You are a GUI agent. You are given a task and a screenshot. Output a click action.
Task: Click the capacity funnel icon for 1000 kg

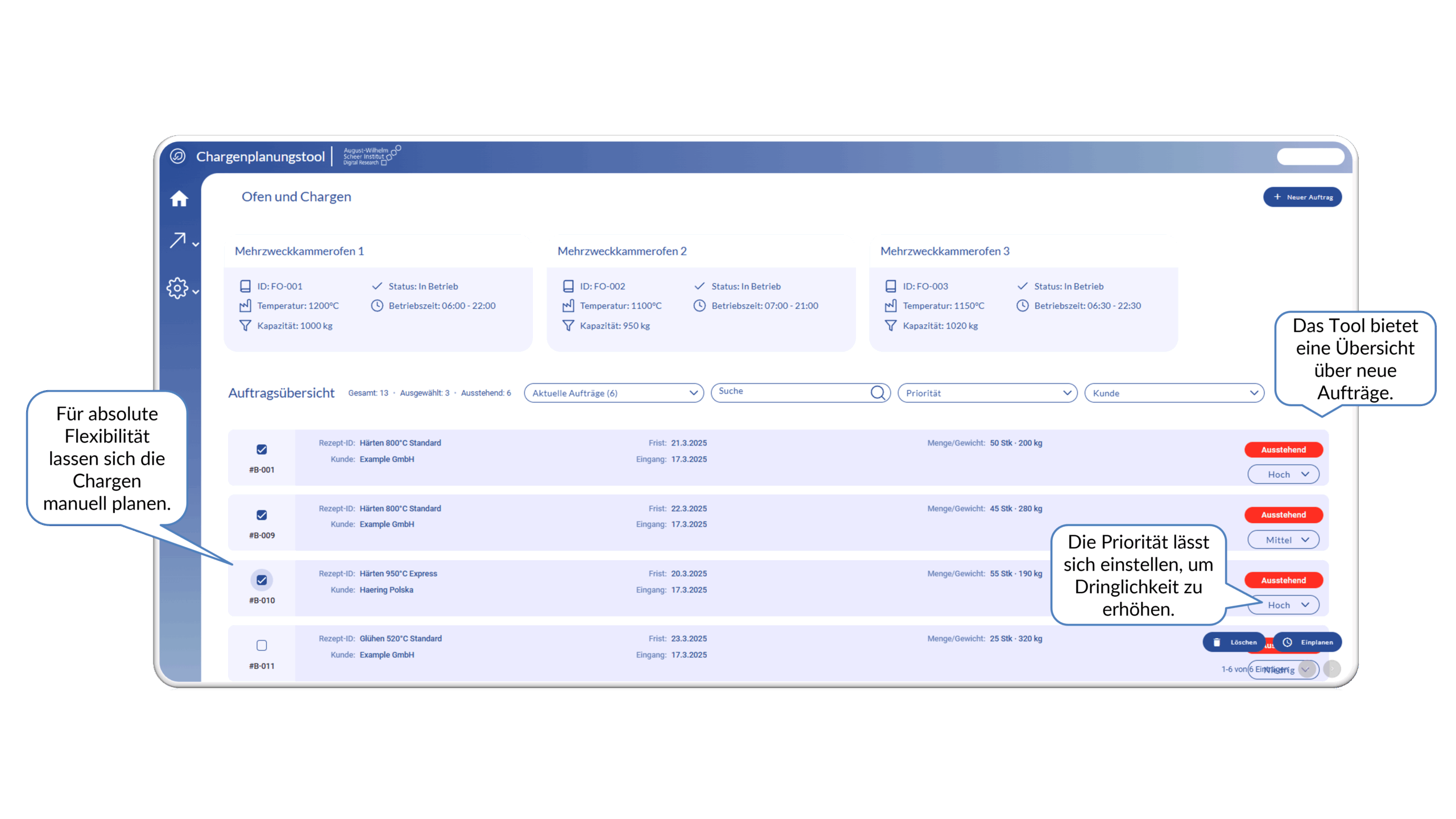click(245, 325)
